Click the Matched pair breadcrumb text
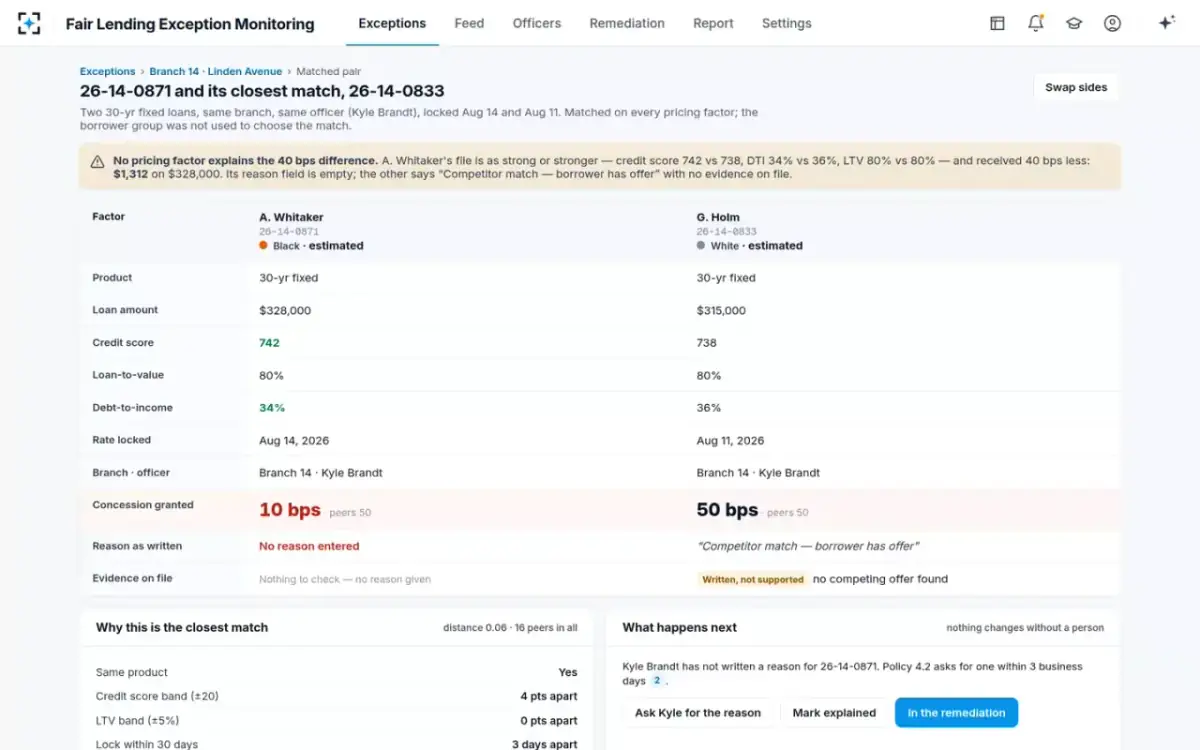Image resolution: width=1200 pixels, height=750 pixels. click(x=329, y=72)
